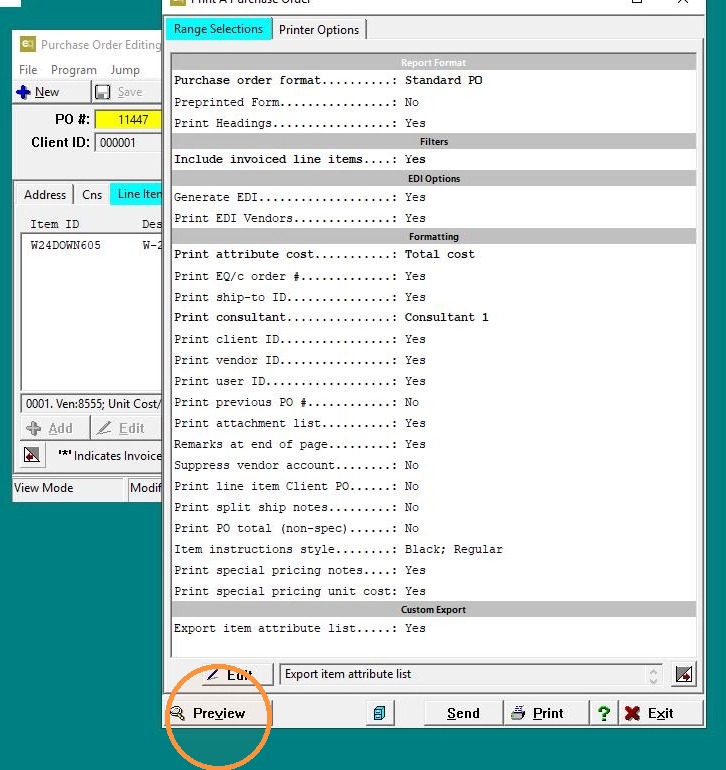Select the Print split ship notes row

tap(433, 507)
